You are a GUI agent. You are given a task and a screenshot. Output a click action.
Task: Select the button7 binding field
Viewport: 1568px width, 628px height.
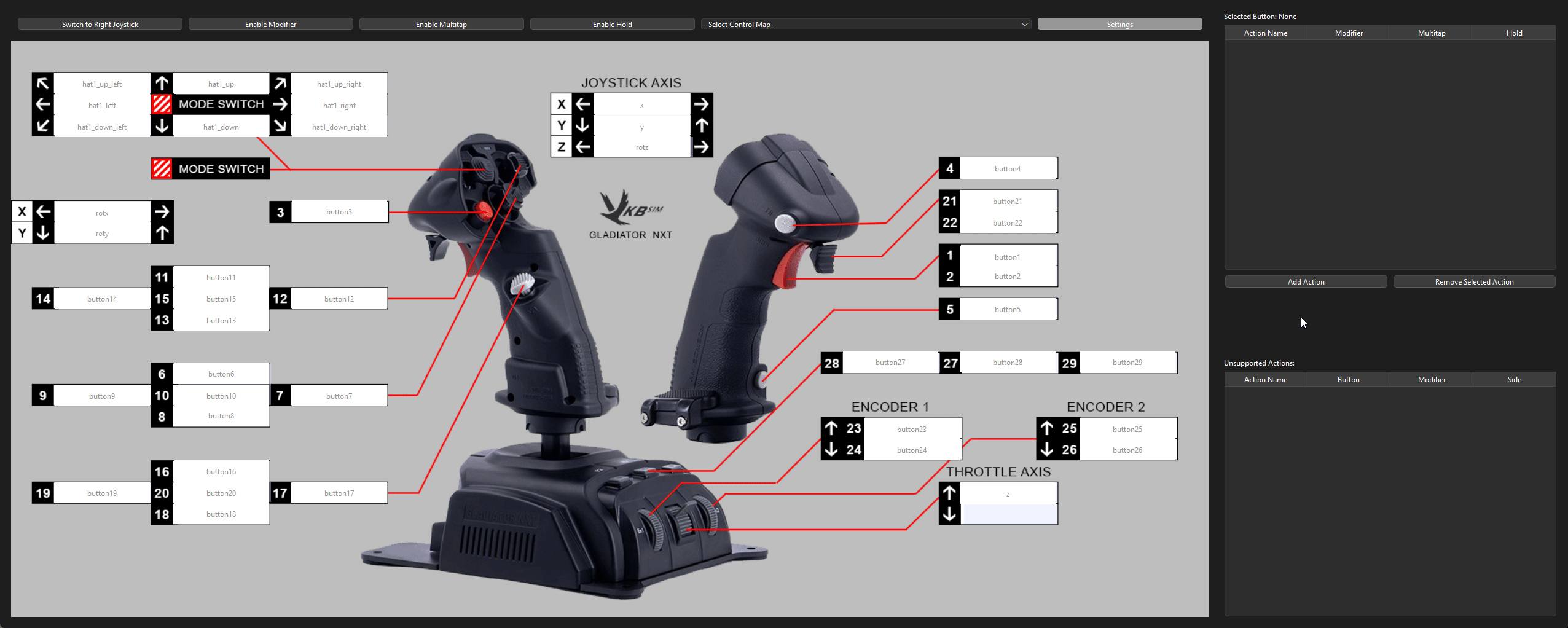339,396
